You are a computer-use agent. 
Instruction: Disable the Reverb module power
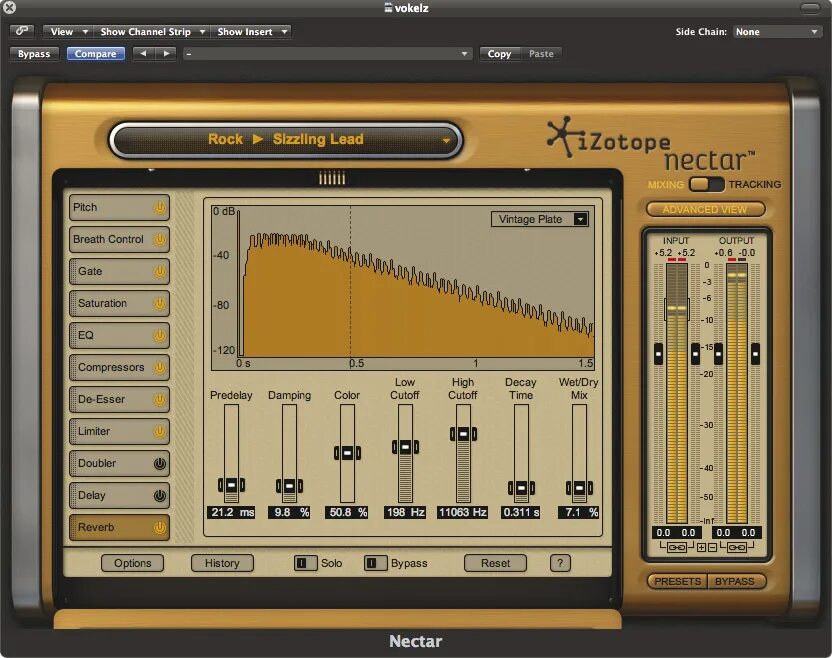coord(160,527)
